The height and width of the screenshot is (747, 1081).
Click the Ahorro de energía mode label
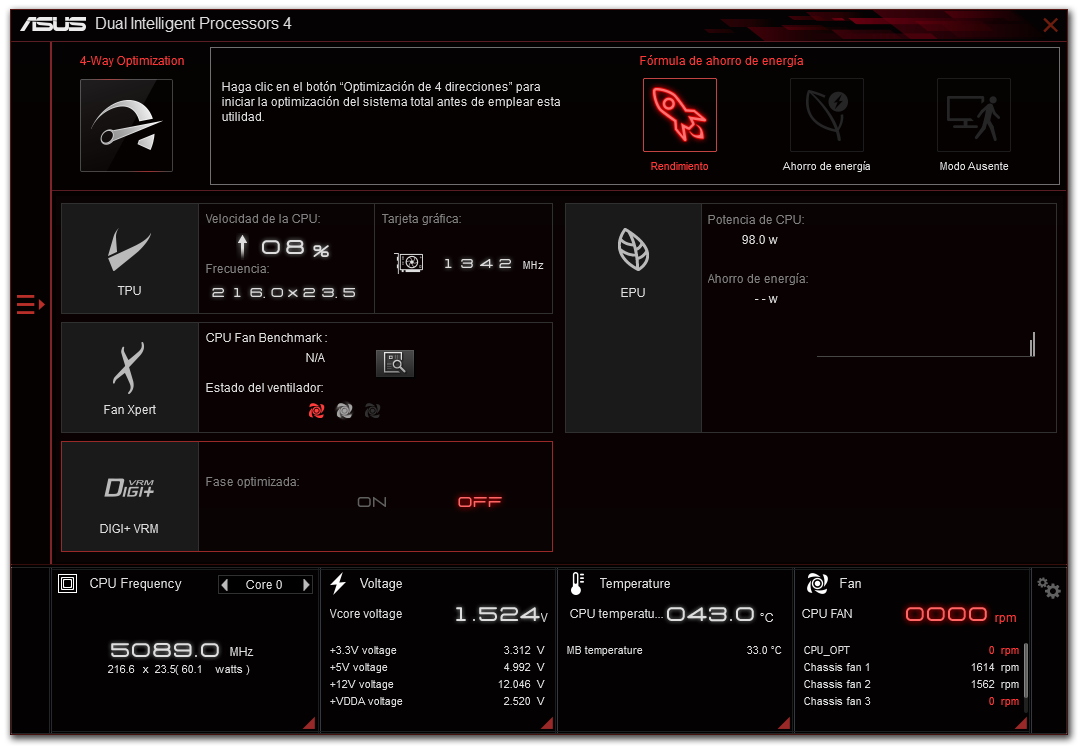click(x=827, y=166)
